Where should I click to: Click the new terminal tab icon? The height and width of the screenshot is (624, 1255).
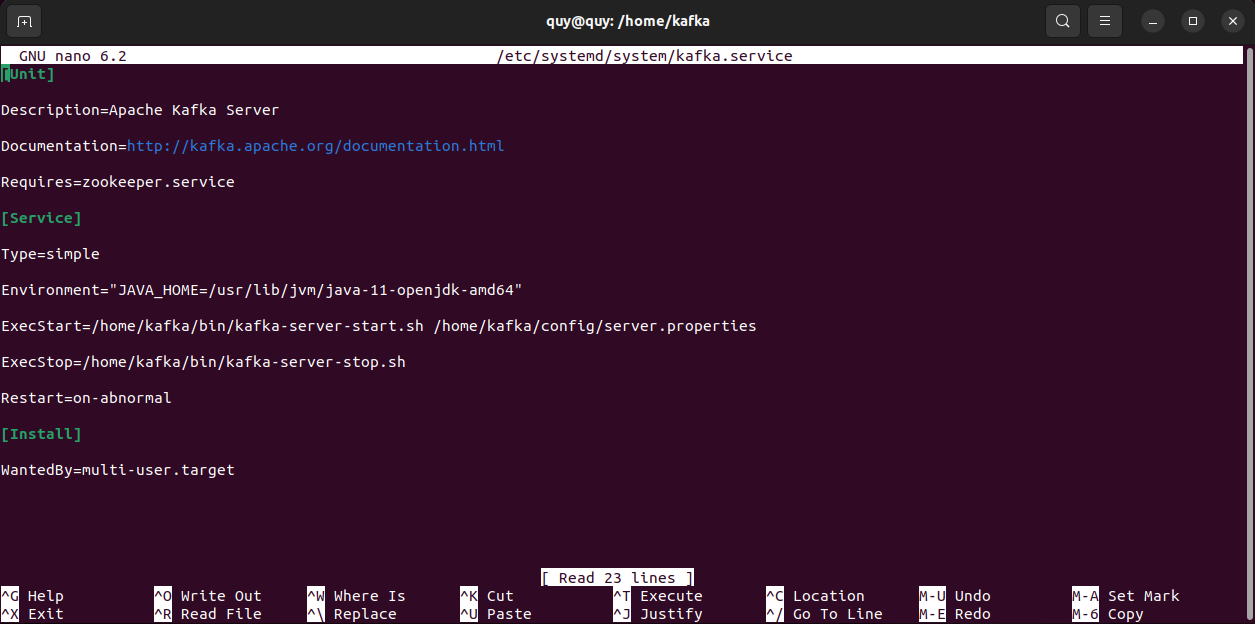pyautogui.click(x=23, y=20)
